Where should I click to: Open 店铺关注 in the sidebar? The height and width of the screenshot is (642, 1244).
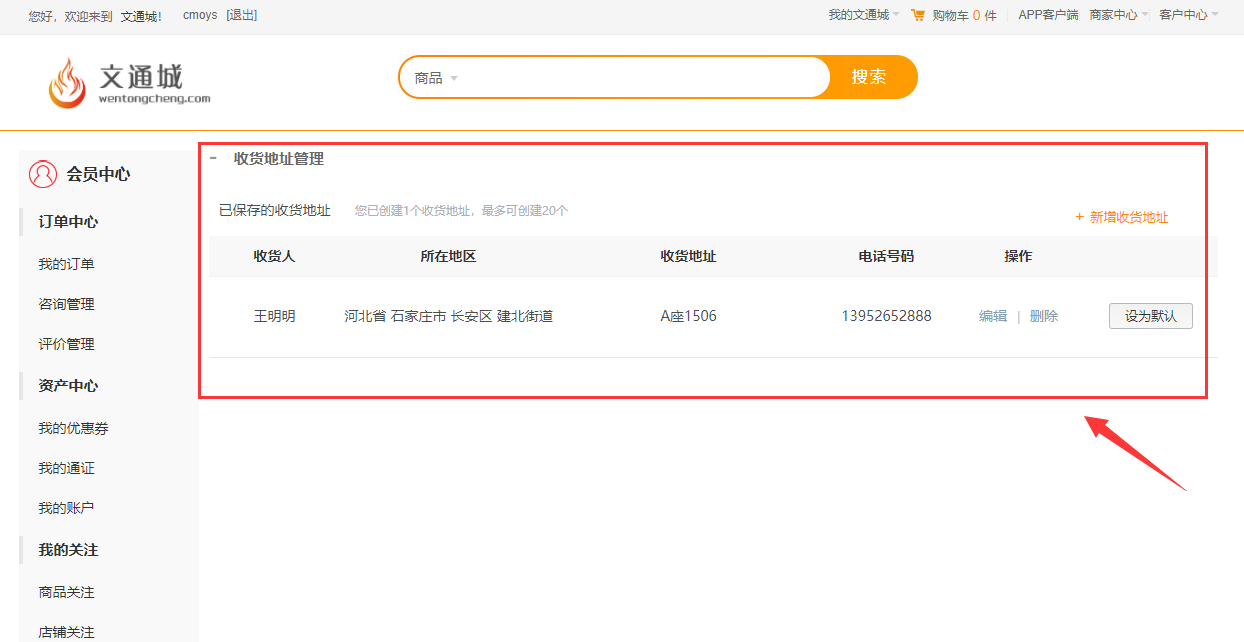tap(66, 632)
